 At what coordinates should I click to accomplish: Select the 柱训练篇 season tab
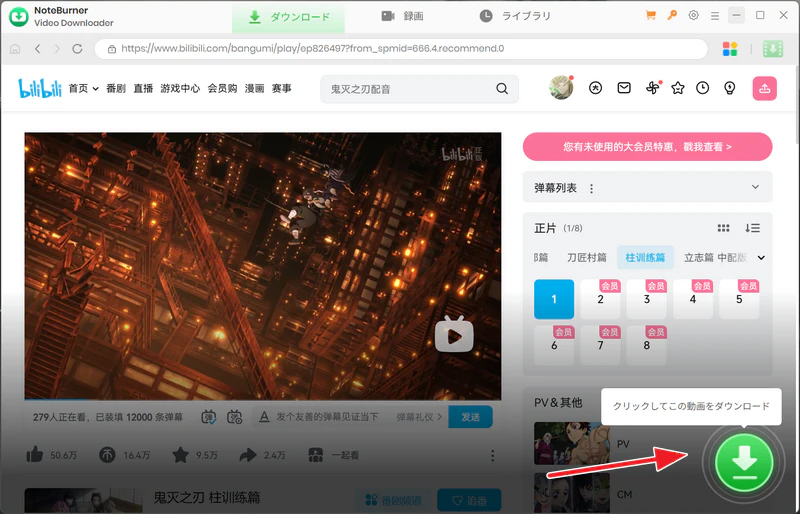[x=645, y=258]
